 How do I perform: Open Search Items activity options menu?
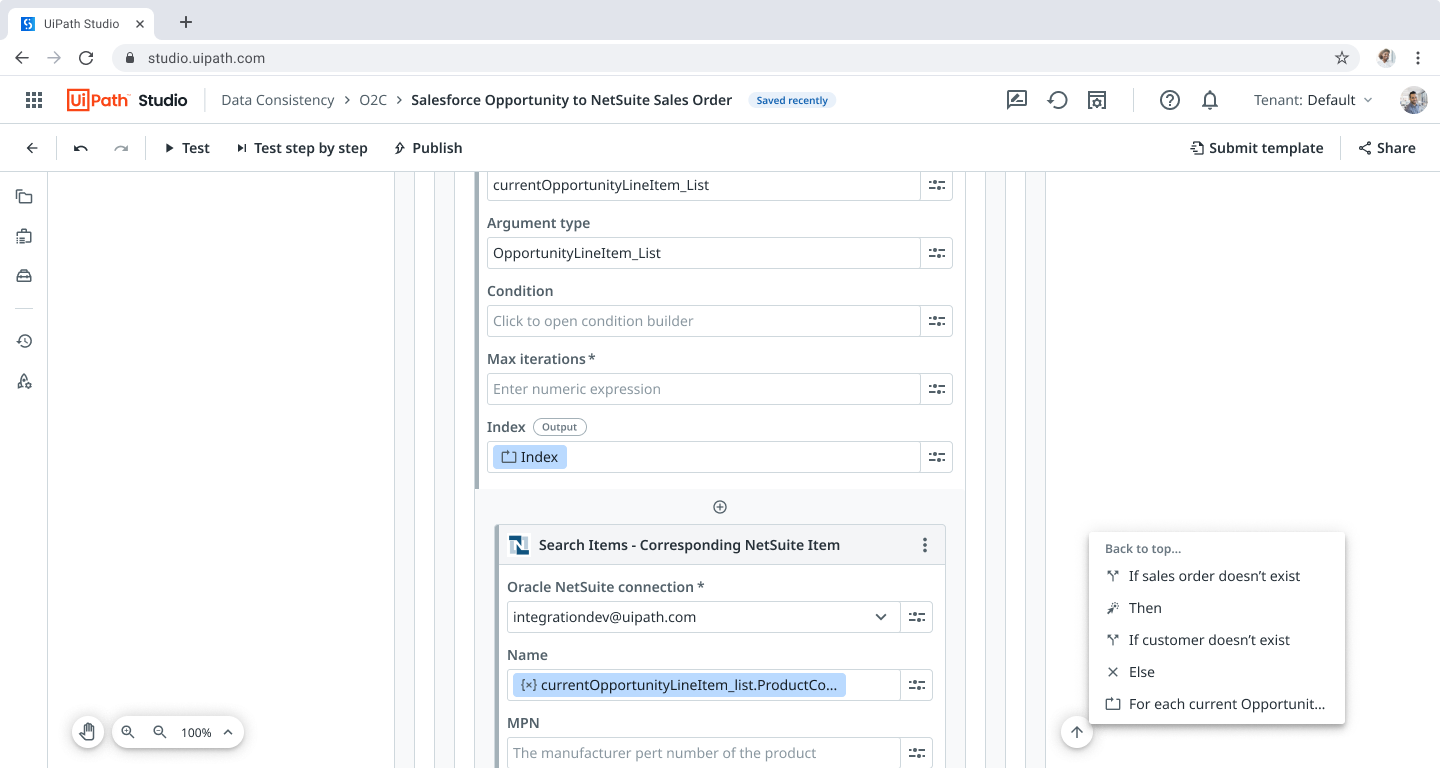(x=925, y=545)
